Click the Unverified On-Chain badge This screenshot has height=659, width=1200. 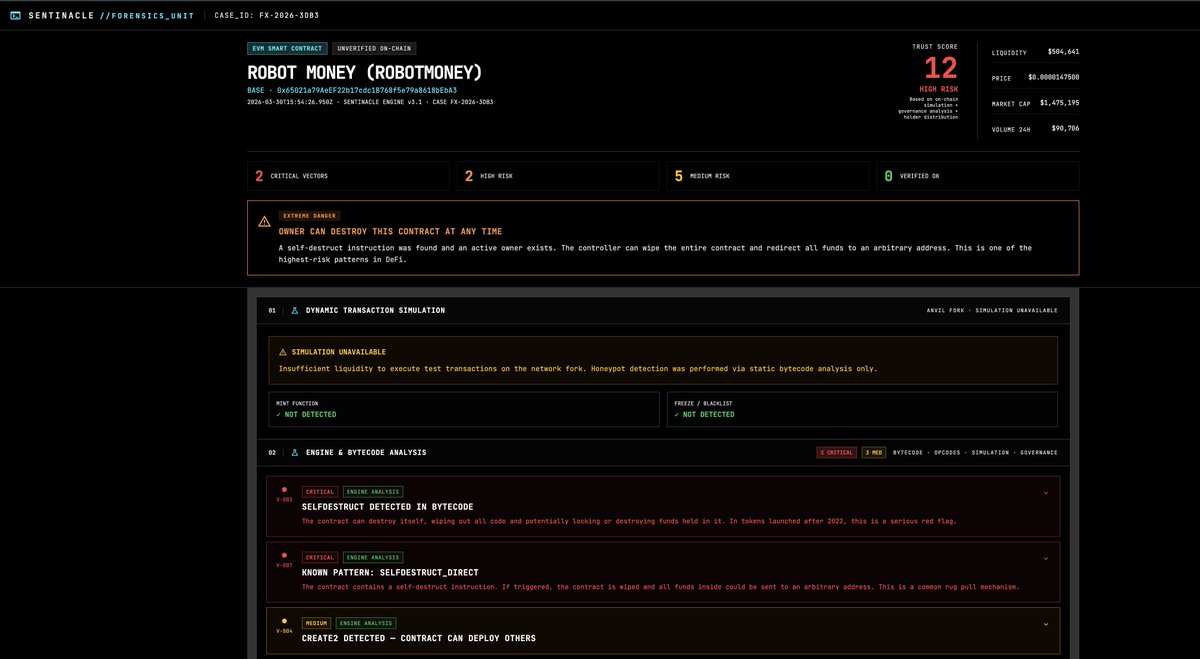[x=374, y=48]
